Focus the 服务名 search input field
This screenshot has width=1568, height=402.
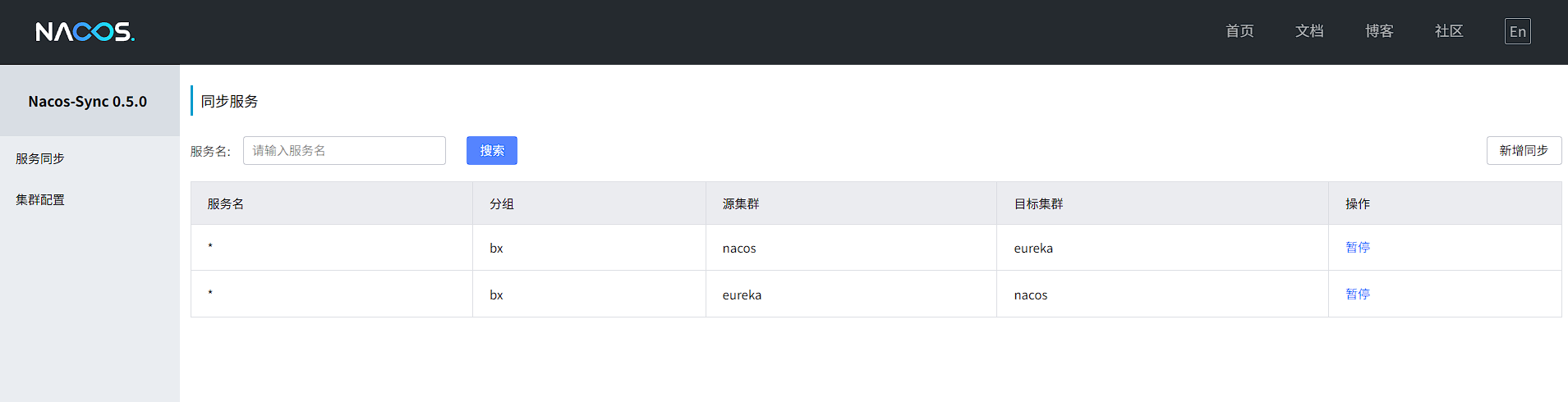click(x=344, y=151)
